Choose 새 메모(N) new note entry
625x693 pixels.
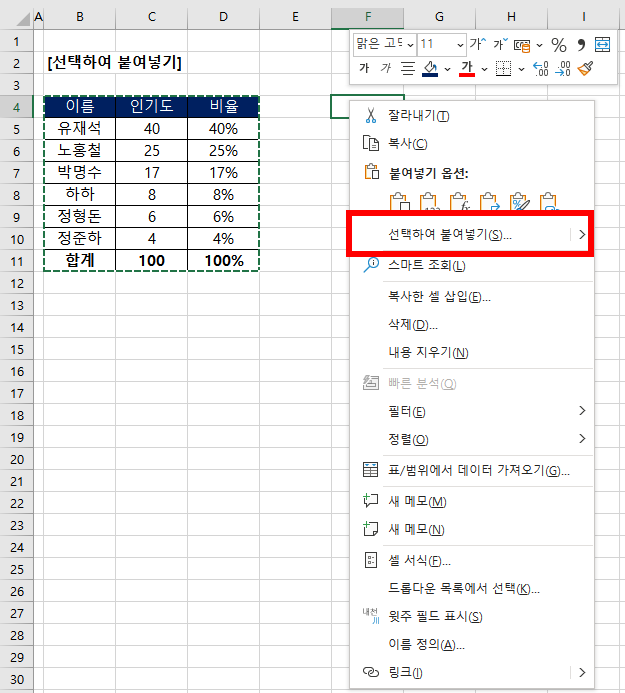tap(472, 529)
